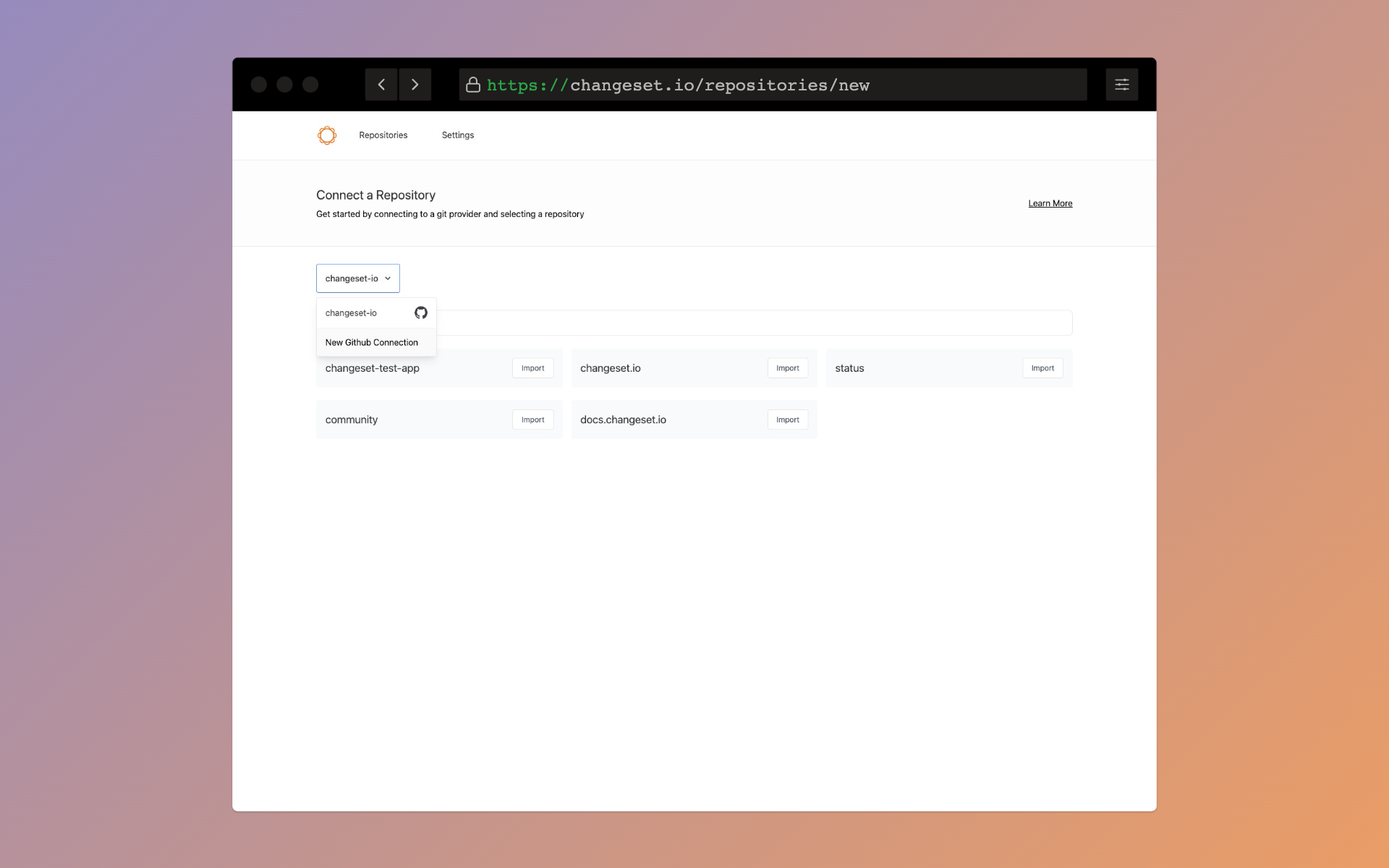Open the Repositories tab

(383, 135)
